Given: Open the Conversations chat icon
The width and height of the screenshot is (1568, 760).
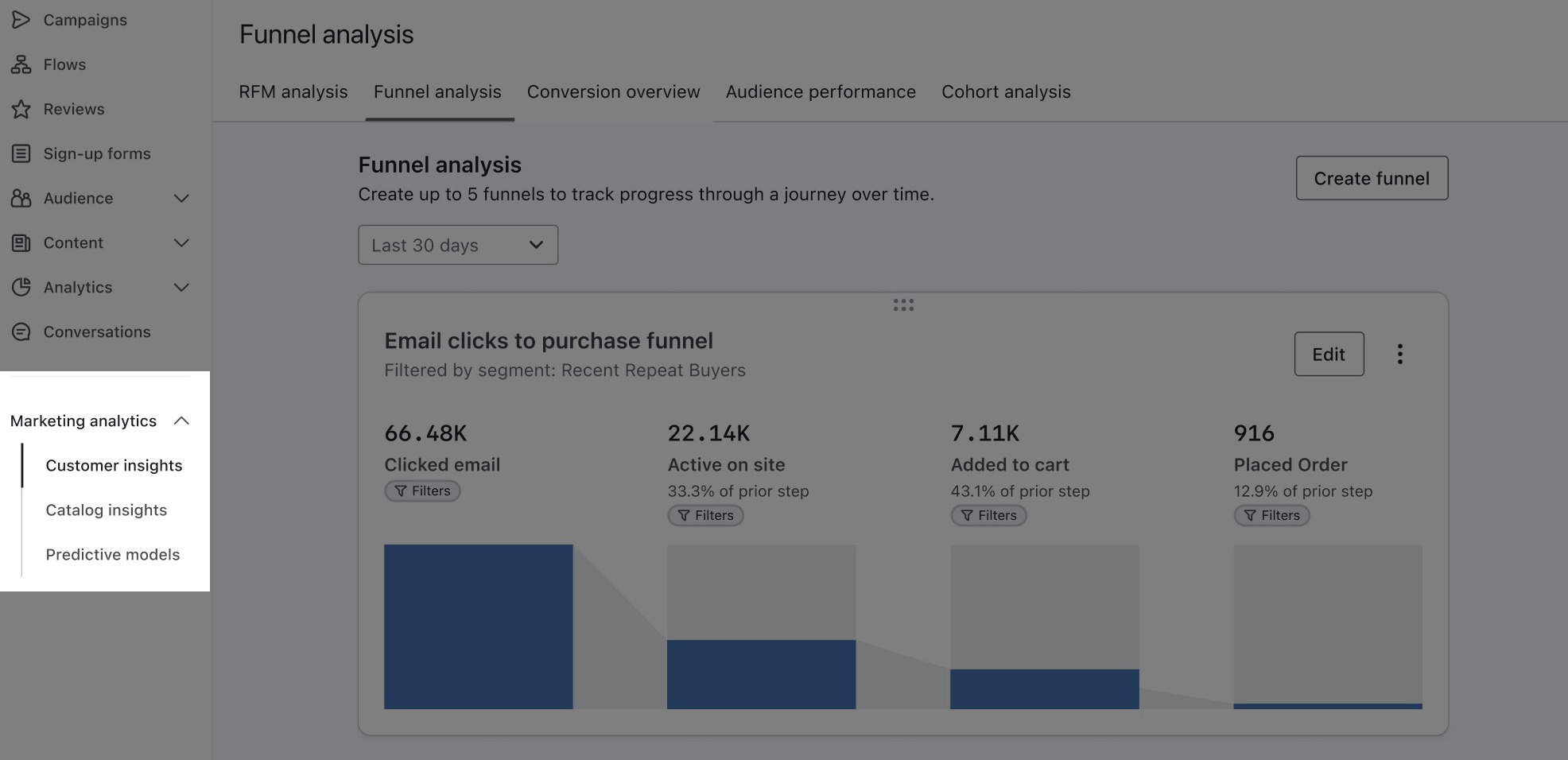Looking at the screenshot, I should (21, 332).
